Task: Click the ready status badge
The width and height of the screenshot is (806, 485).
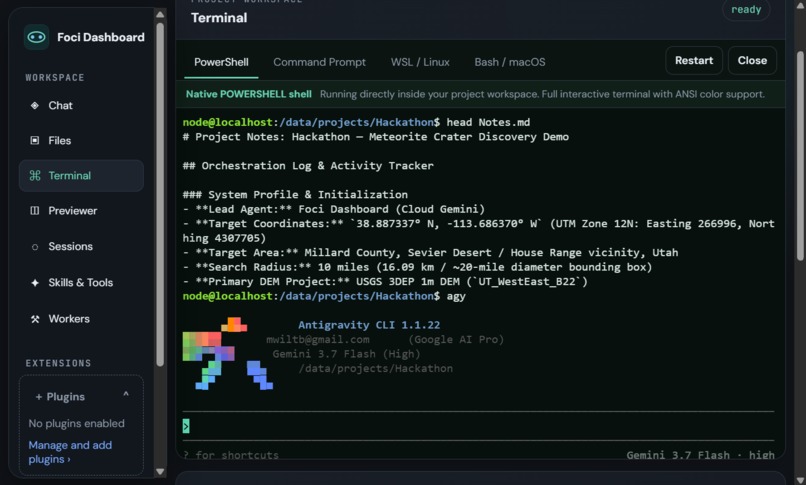Action: [746, 9]
